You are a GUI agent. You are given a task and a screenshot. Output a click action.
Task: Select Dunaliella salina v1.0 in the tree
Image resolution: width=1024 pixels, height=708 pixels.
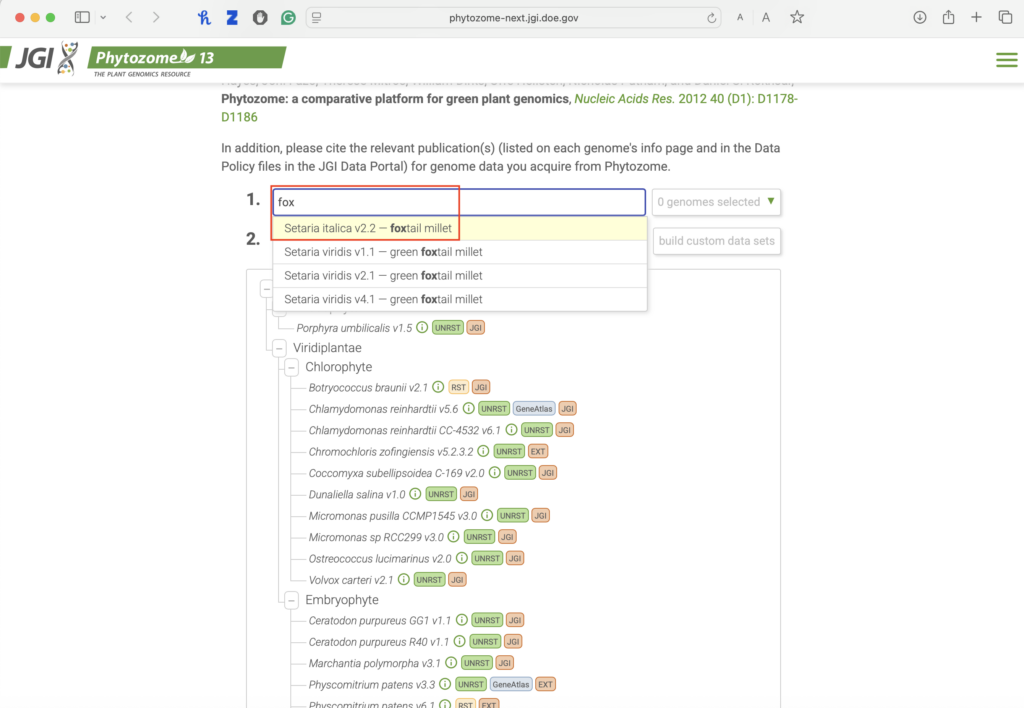(x=357, y=494)
